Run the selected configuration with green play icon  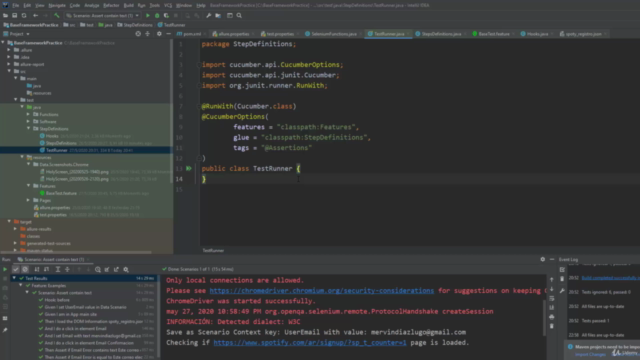(147, 16)
